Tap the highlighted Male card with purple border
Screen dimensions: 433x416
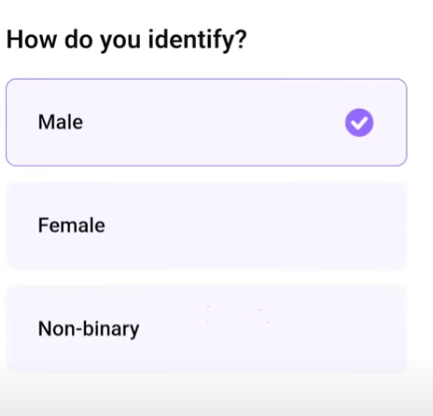[x=206, y=122]
